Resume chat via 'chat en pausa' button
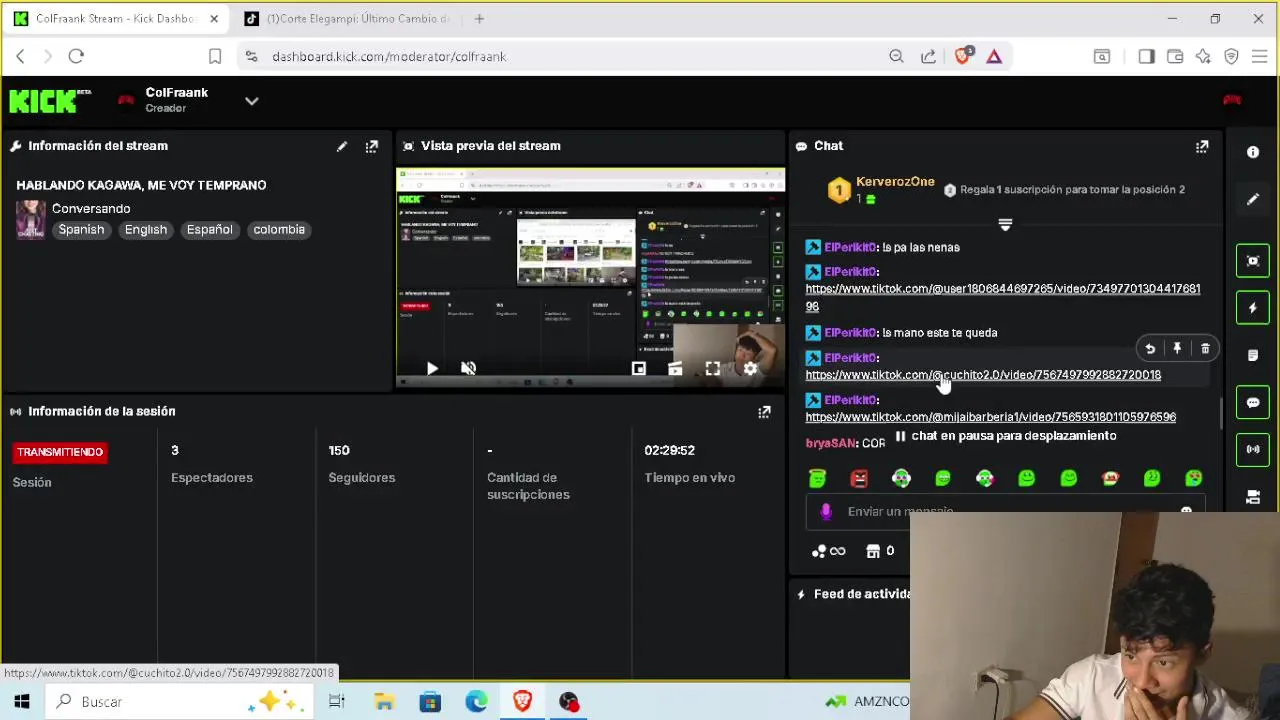This screenshot has height=720, width=1280. 1005,436
